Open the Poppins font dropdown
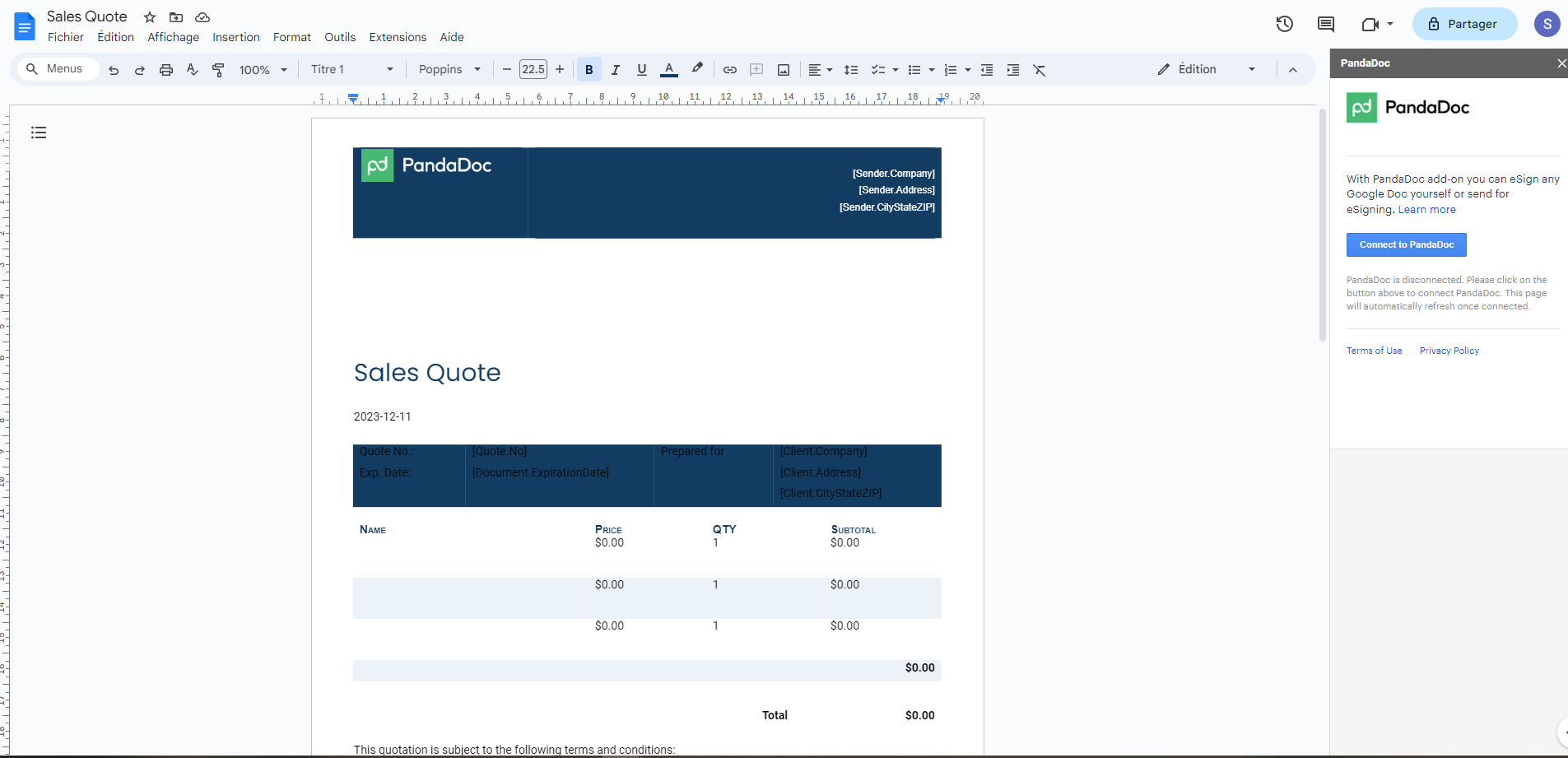Viewport: 1568px width, 758px height. point(449,69)
